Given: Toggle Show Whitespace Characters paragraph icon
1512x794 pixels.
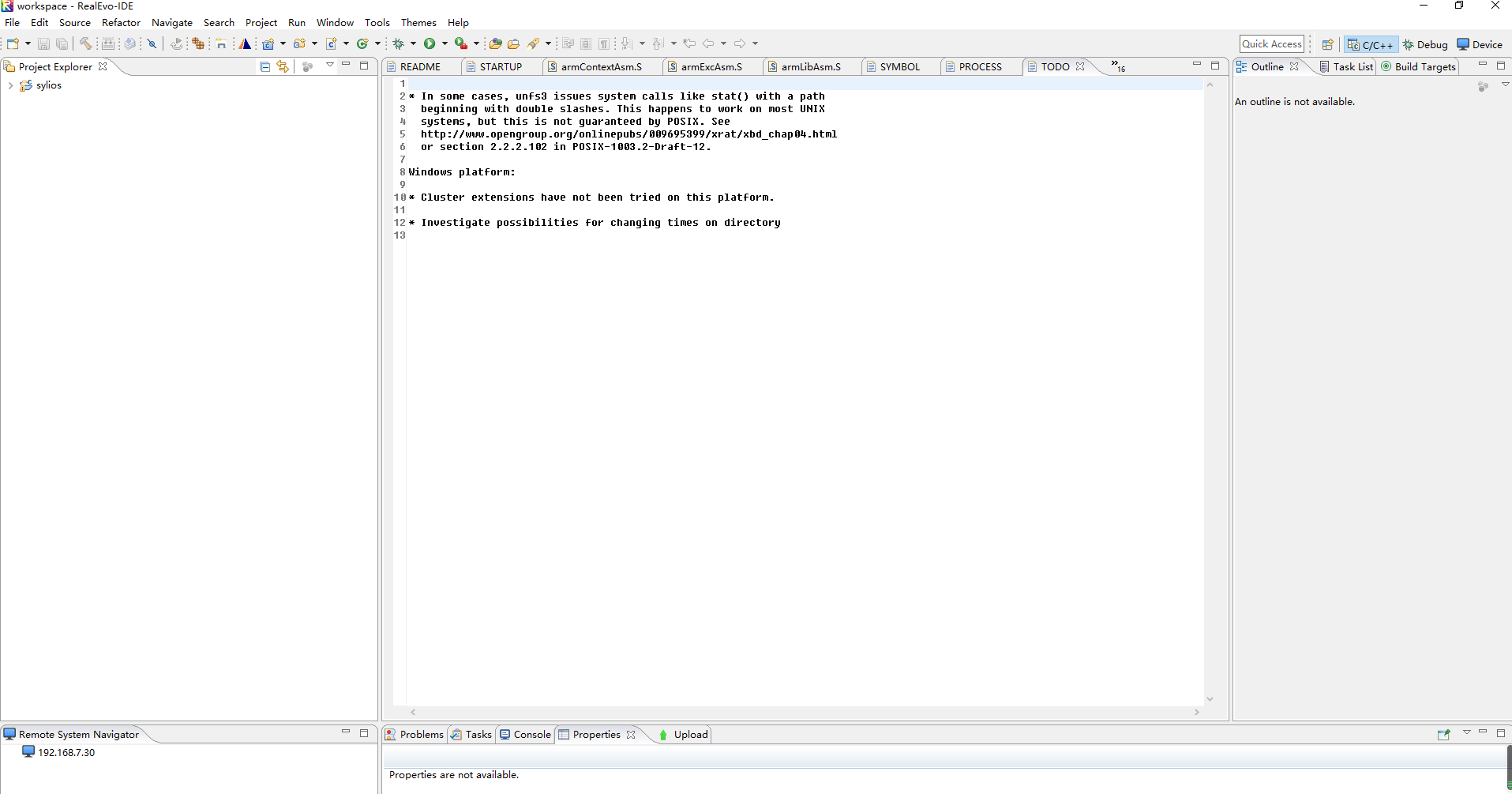Looking at the screenshot, I should 604,43.
